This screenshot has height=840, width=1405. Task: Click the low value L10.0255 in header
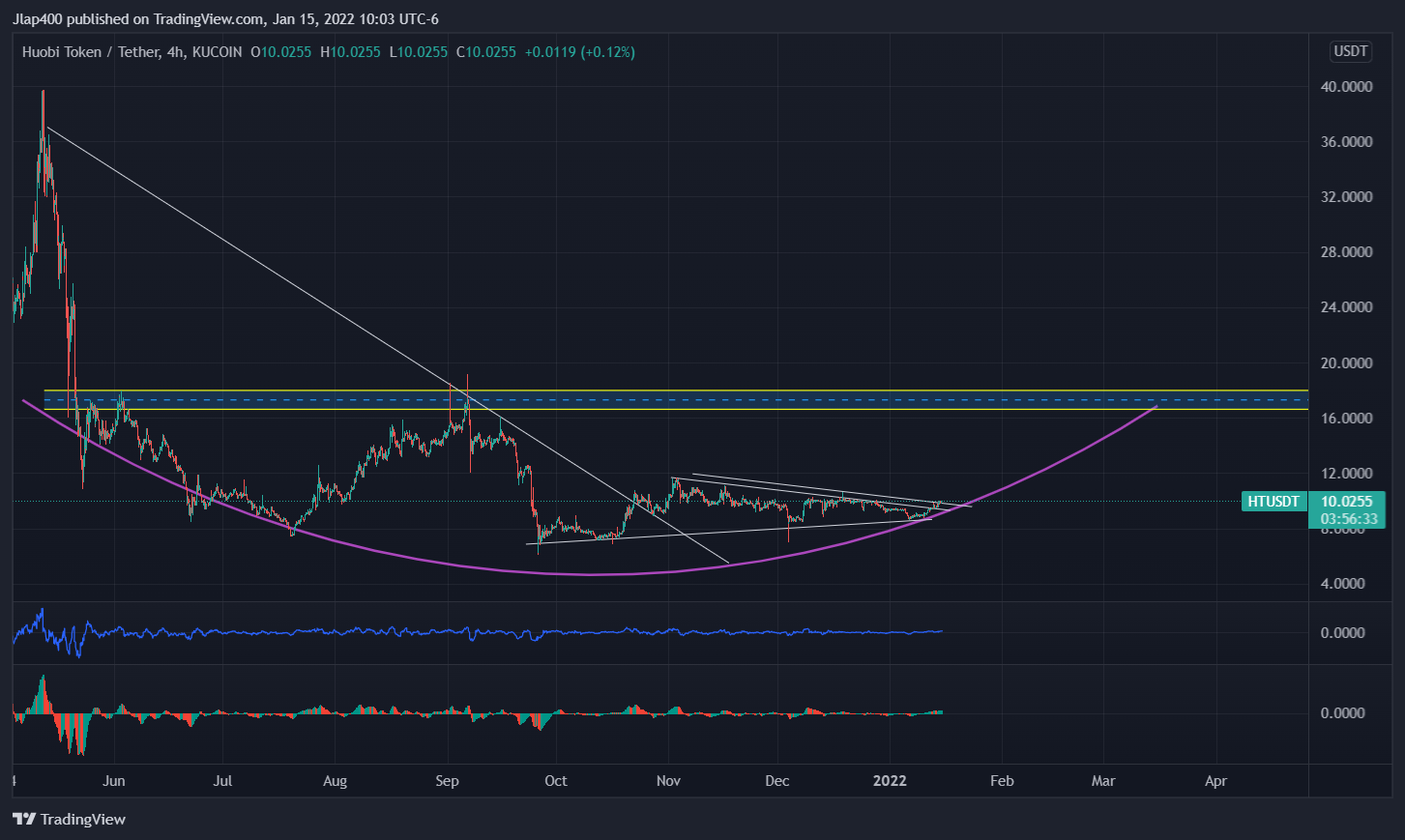pos(419,52)
